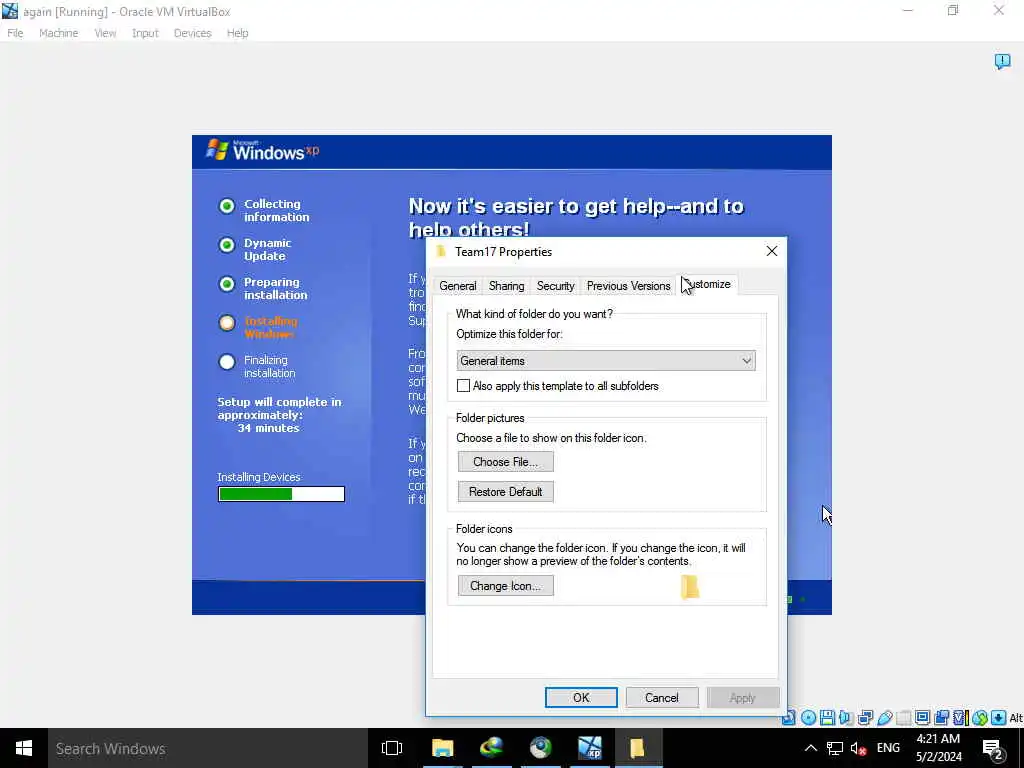Viewport: 1024px width, 768px height.
Task: Click the VirtualBox USB devices status icon
Action: (885, 718)
